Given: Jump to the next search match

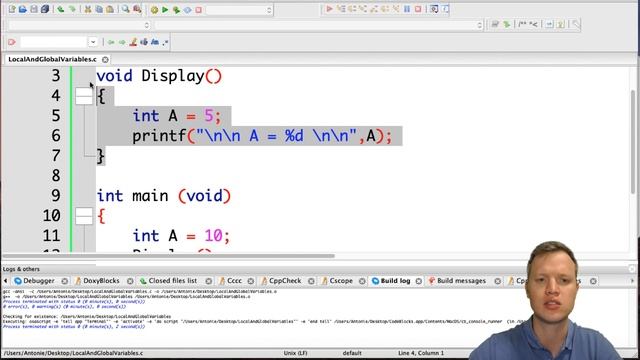Looking at the screenshot, I should (x=122, y=42).
